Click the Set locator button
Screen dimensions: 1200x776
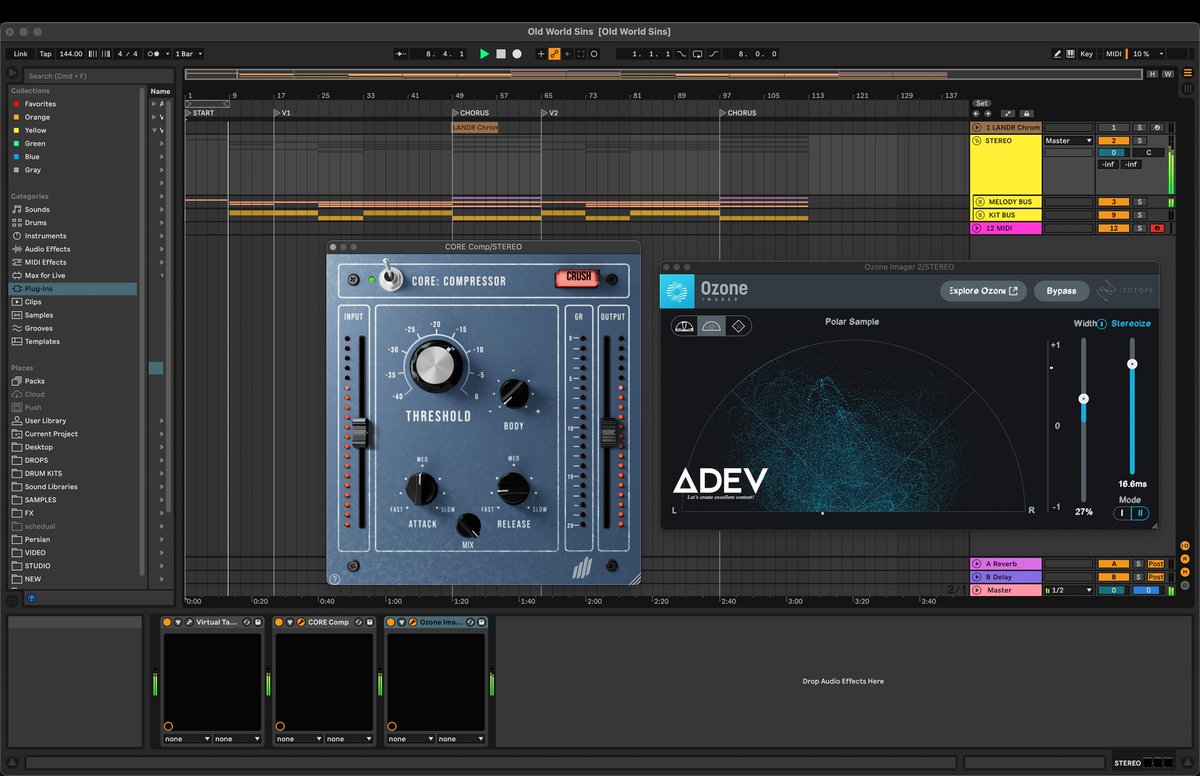click(982, 103)
